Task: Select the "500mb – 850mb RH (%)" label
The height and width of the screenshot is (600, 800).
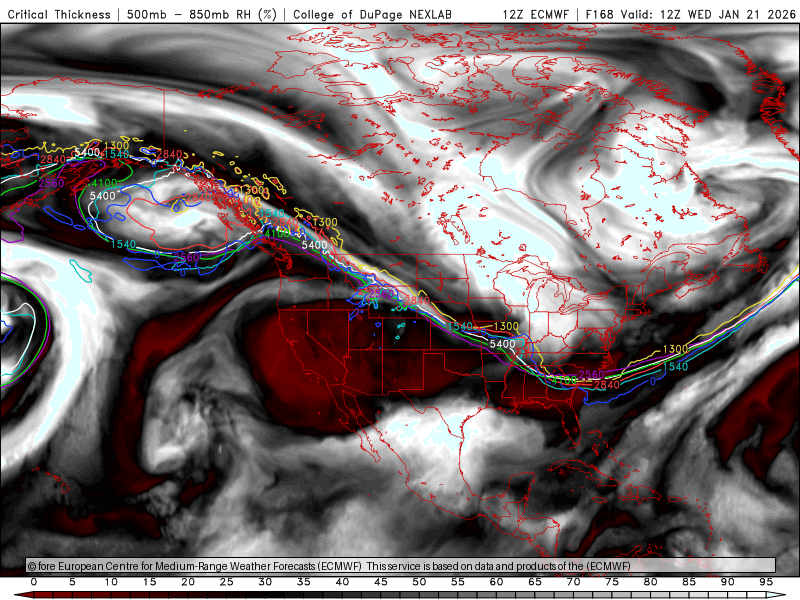Action: click(x=202, y=14)
